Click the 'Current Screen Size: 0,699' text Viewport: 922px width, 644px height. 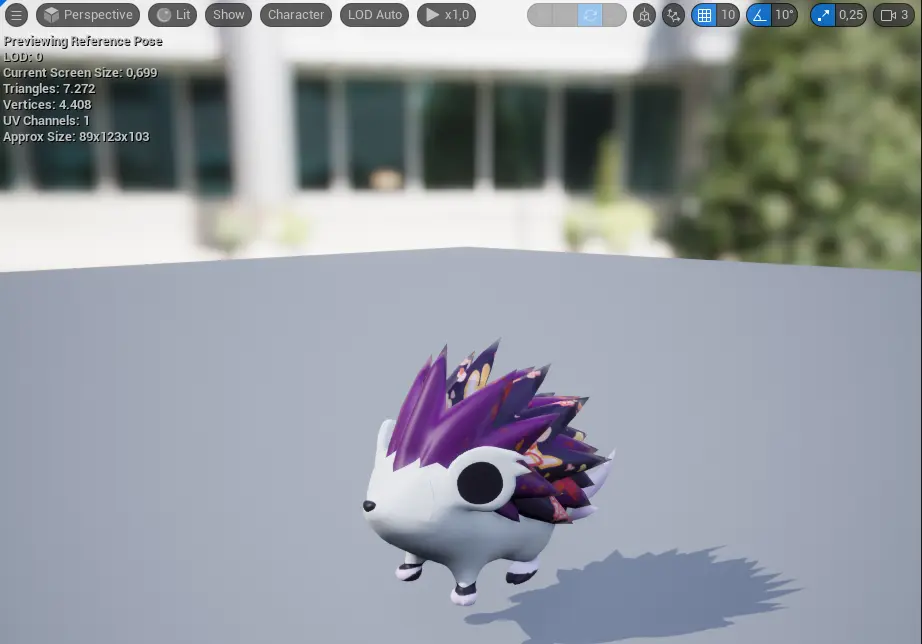coord(80,73)
